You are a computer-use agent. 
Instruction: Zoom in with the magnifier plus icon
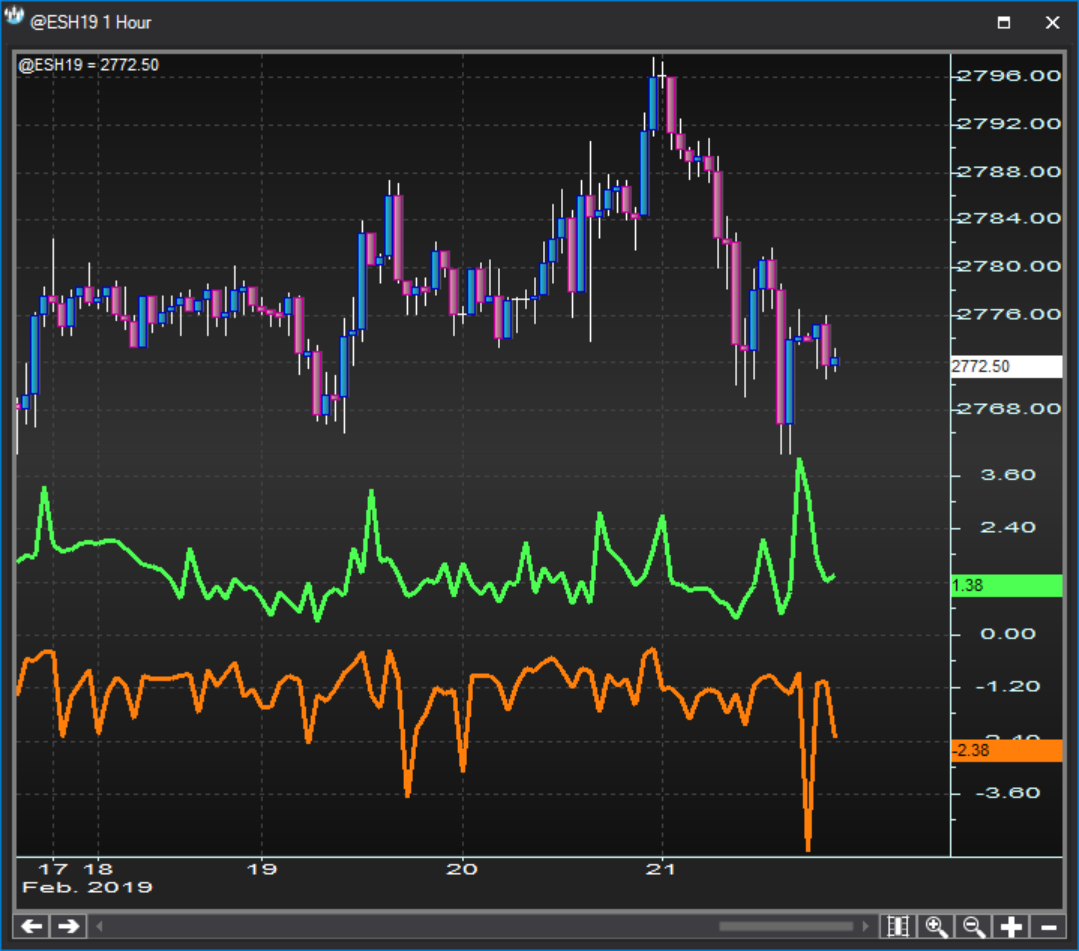[x=936, y=926]
